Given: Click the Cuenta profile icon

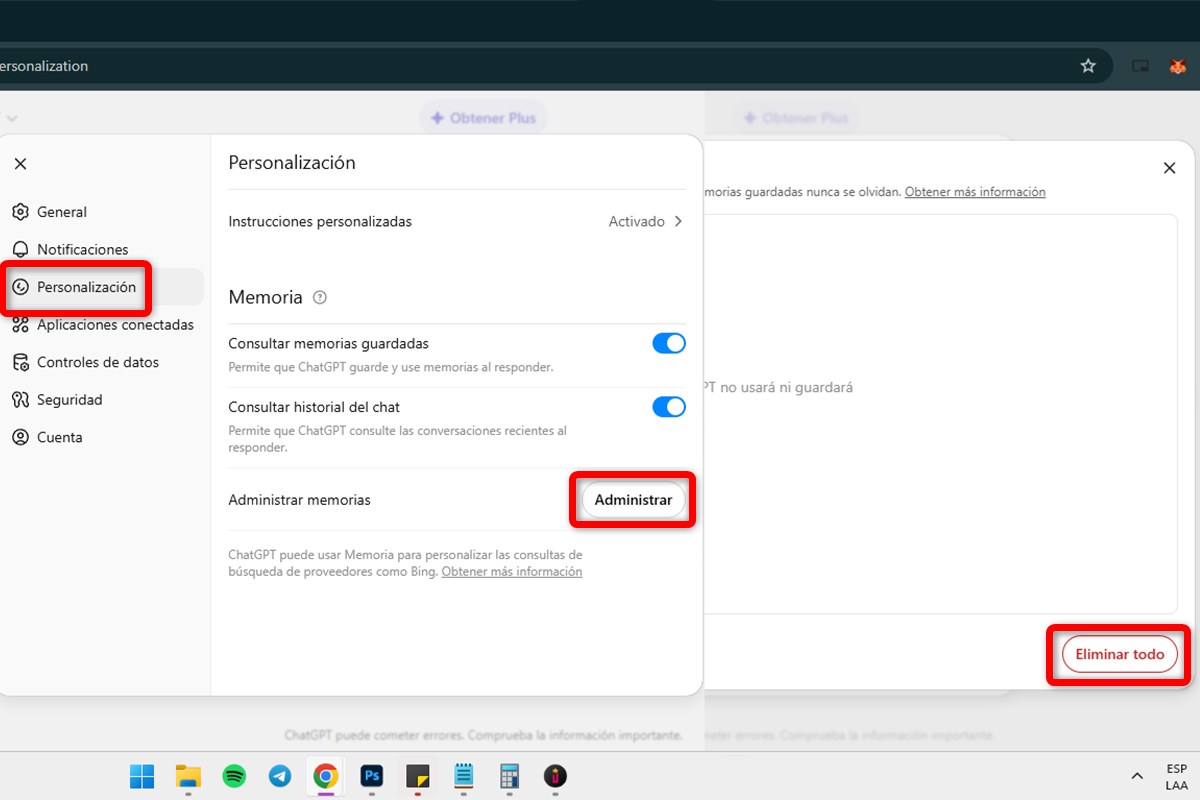Looking at the screenshot, I should (20, 437).
